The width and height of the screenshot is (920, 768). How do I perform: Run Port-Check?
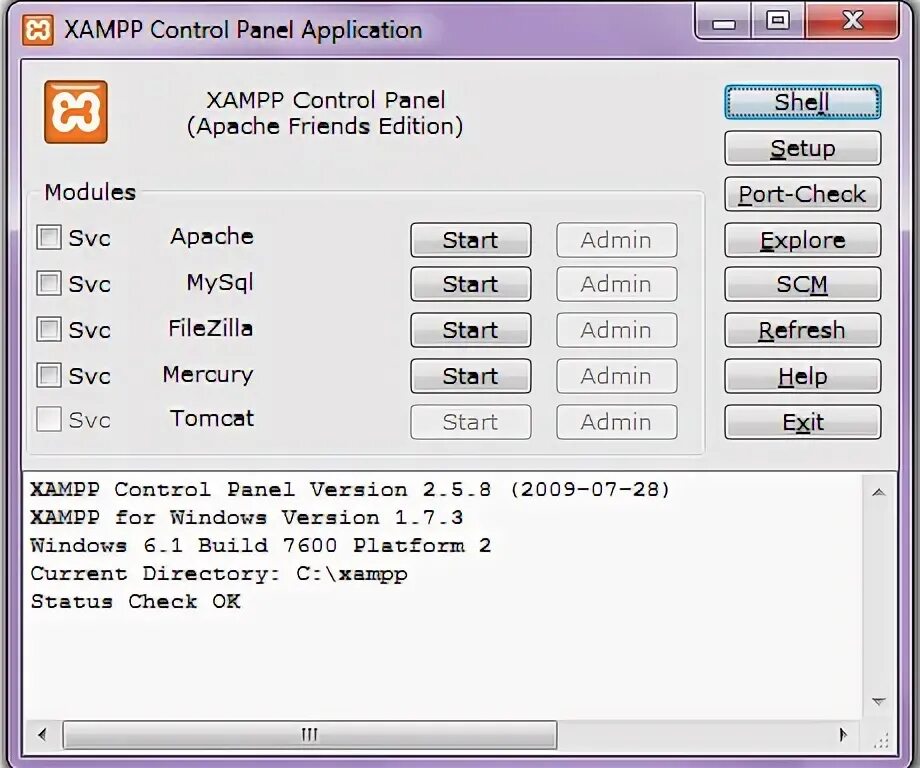[x=803, y=194]
